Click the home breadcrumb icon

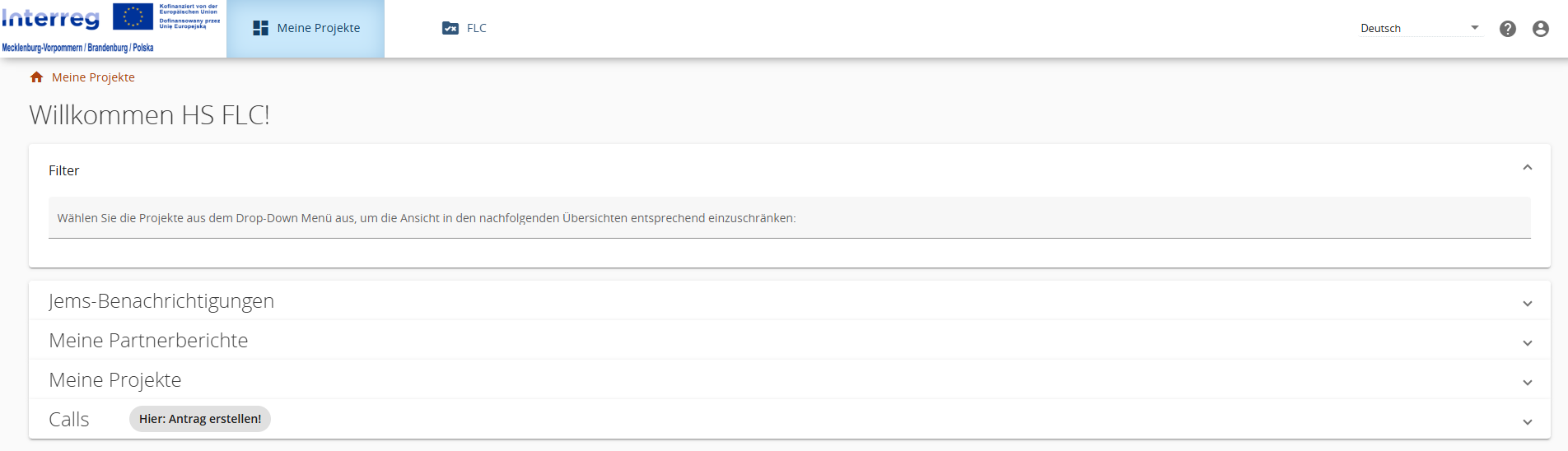click(x=36, y=77)
